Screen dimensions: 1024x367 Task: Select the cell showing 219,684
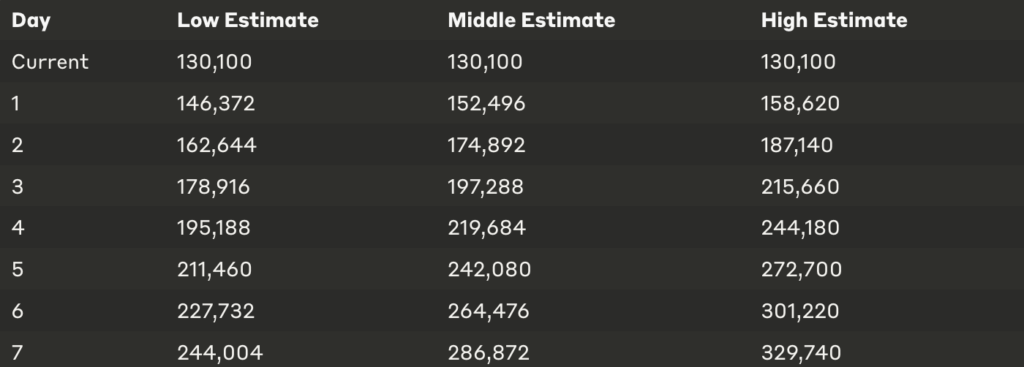coord(486,228)
